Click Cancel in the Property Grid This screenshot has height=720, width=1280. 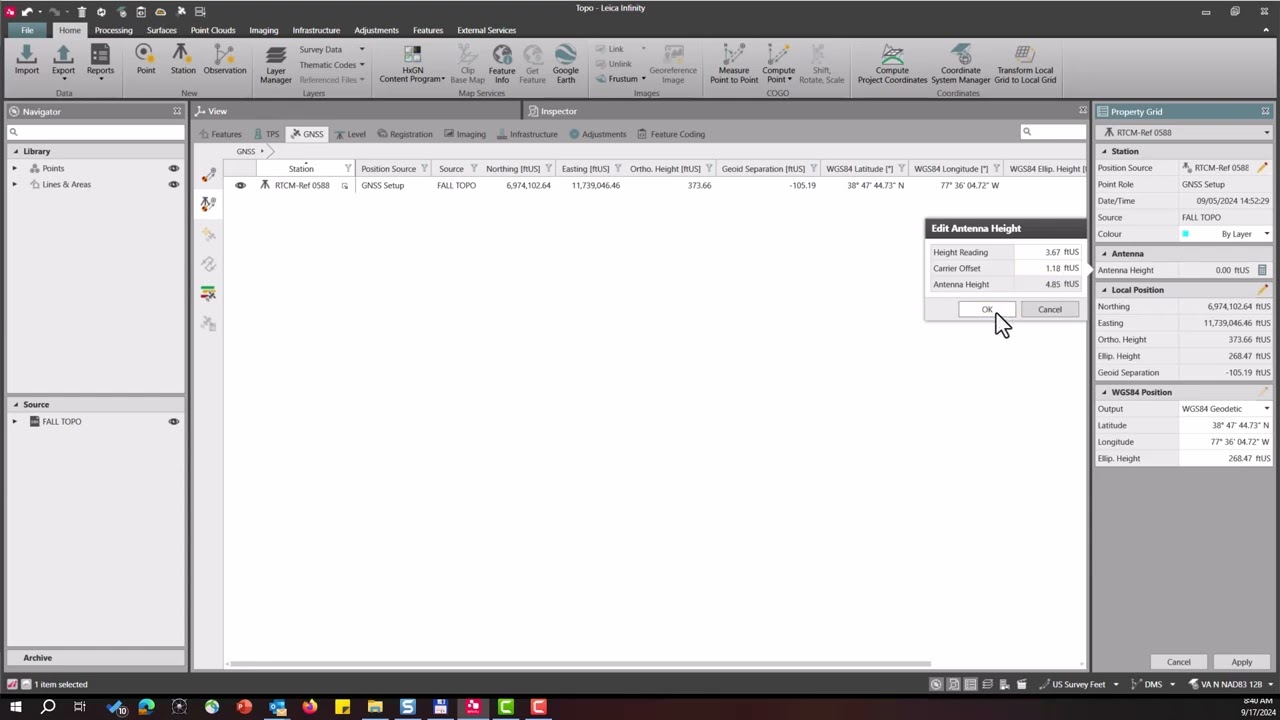point(1179,662)
